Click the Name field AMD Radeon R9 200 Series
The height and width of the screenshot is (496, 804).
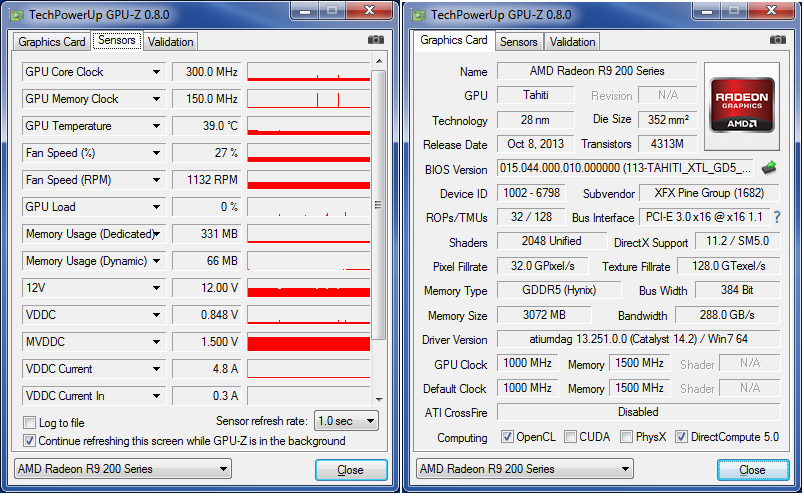click(597, 71)
